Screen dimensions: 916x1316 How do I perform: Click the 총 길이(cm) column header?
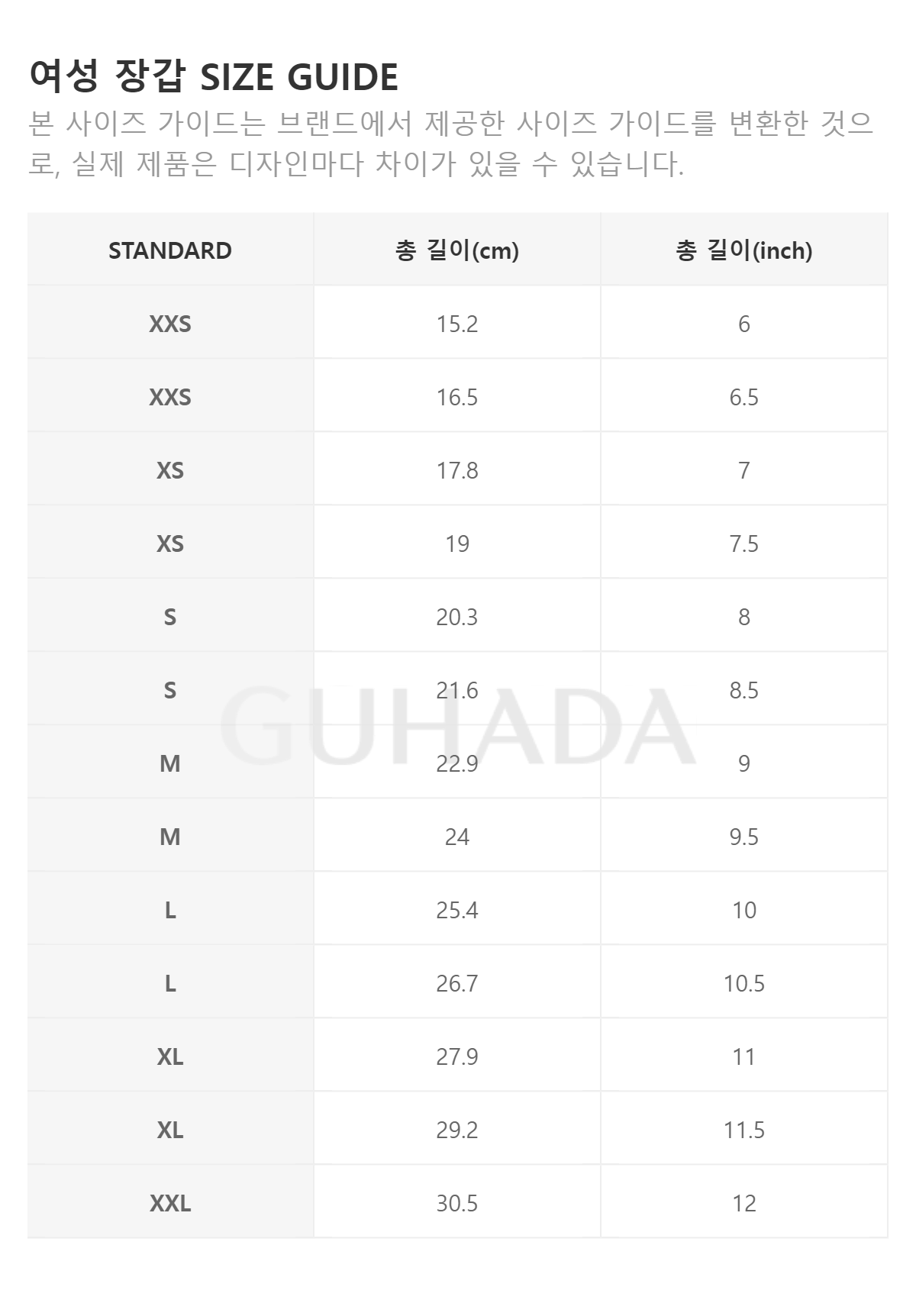click(x=457, y=250)
